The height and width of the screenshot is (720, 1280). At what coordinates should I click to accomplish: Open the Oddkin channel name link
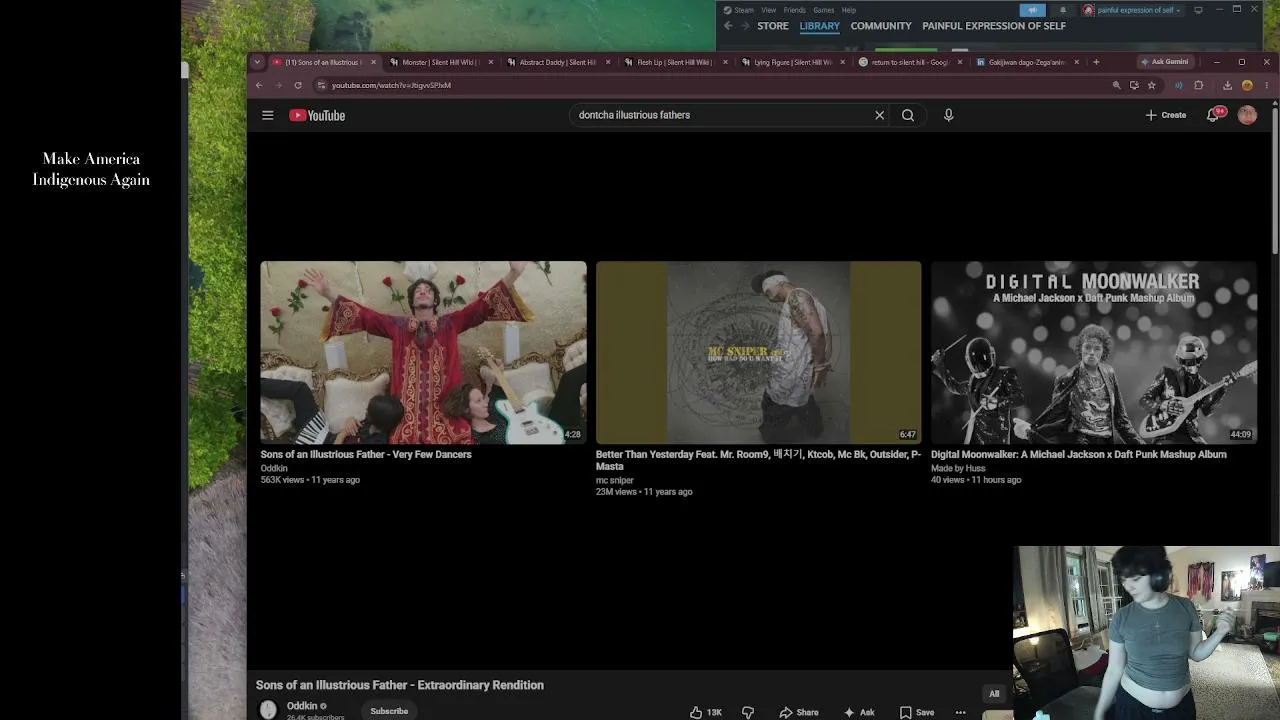point(302,706)
